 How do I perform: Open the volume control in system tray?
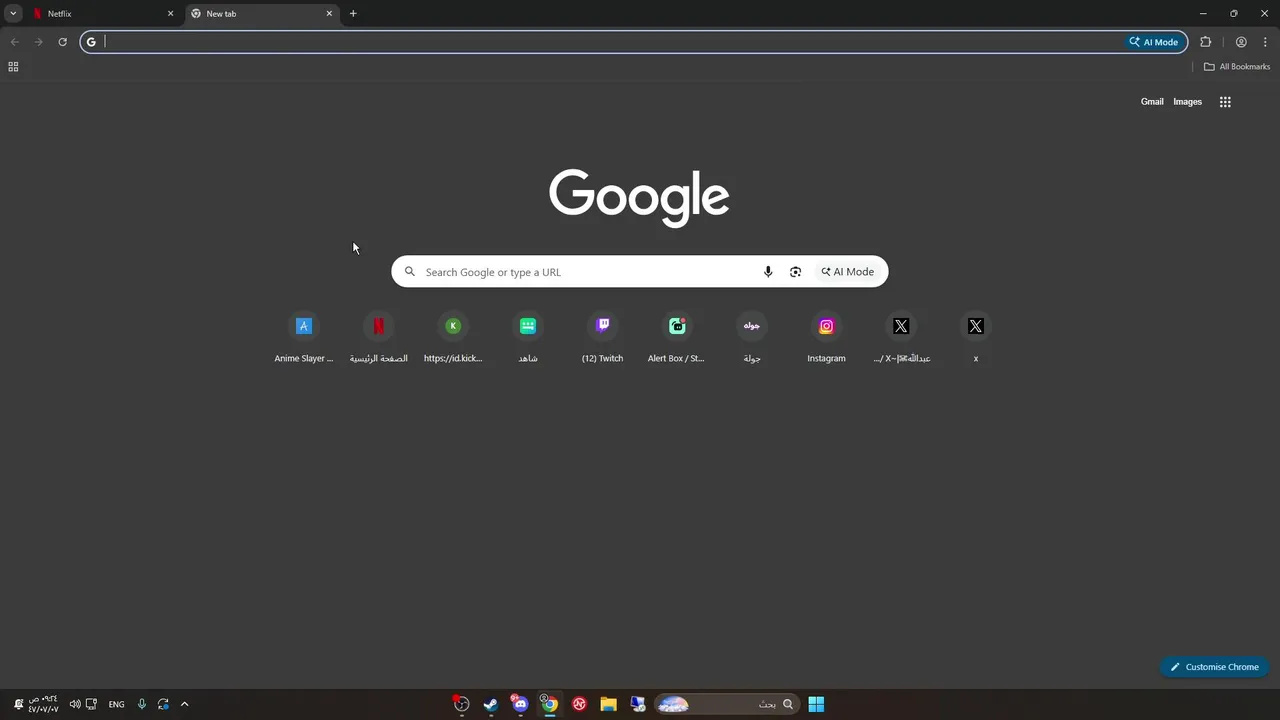75,704
